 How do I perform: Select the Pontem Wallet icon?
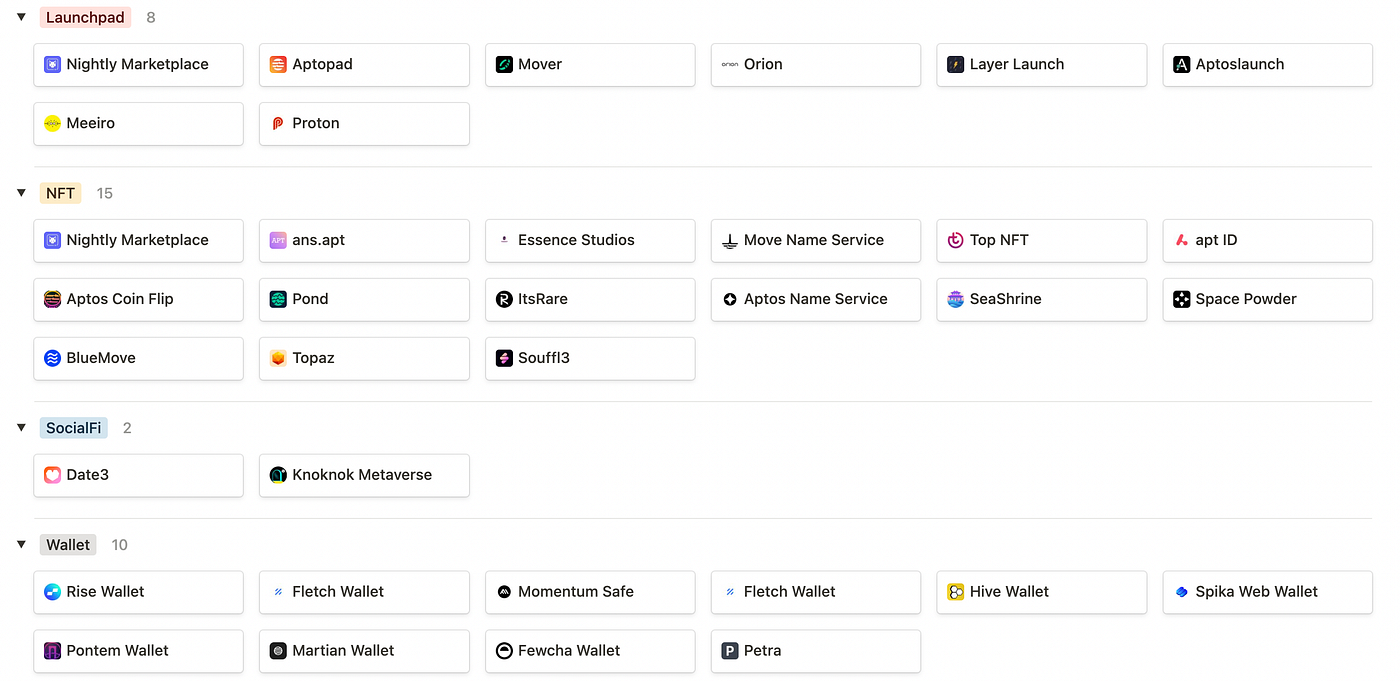[x=52, y=650]
